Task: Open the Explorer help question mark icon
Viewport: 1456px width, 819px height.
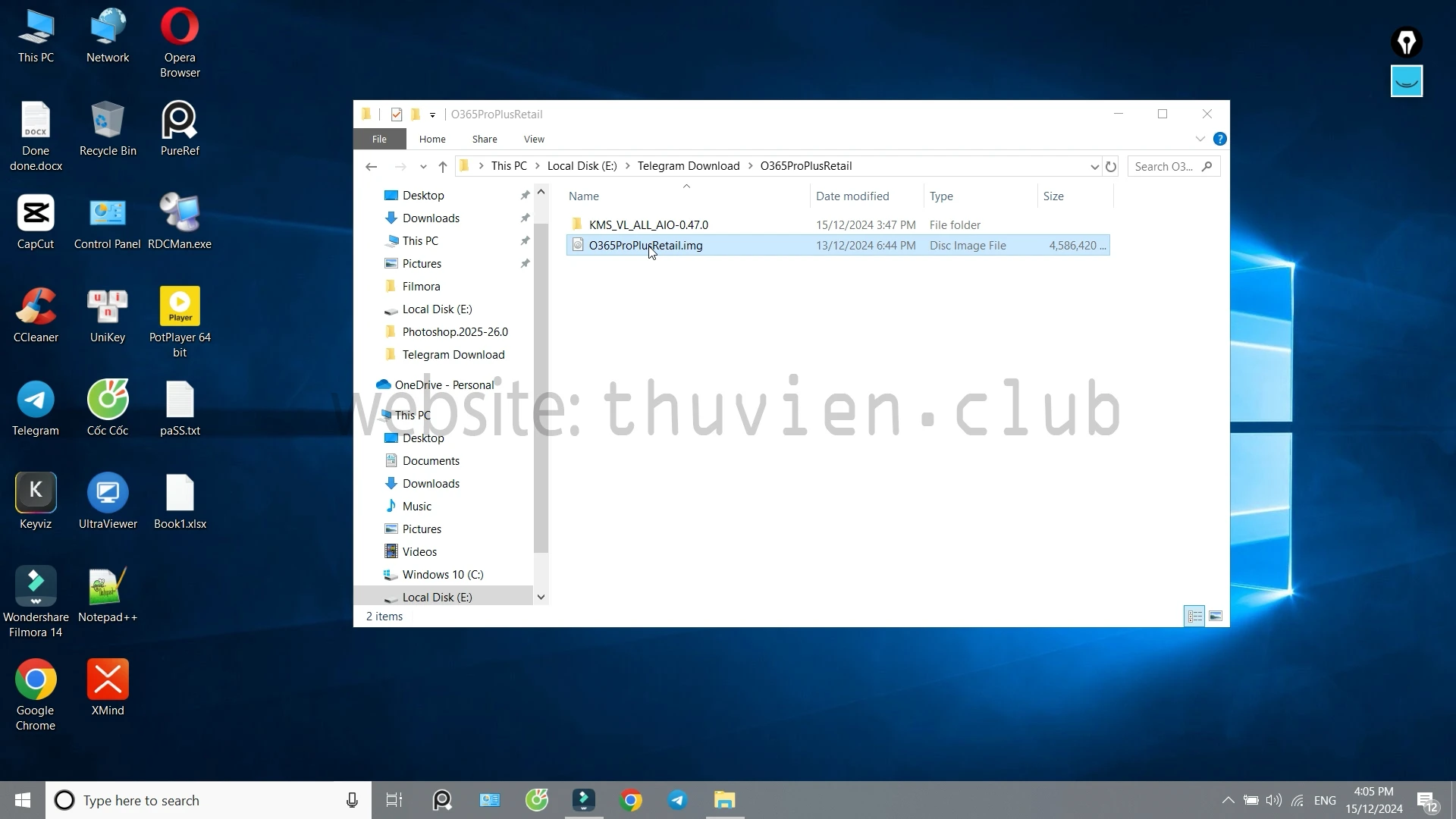Action: pos(1219,139)
